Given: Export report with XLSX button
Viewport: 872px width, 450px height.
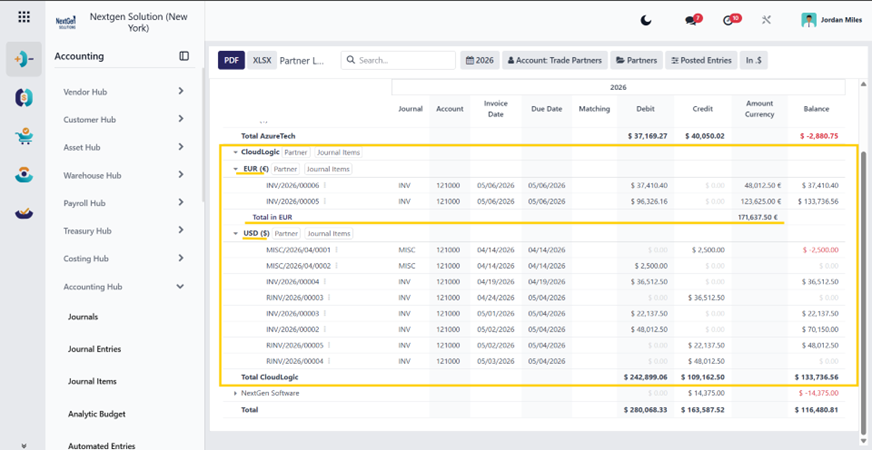Looking at the screenshot, I should (x=261, y=60).
